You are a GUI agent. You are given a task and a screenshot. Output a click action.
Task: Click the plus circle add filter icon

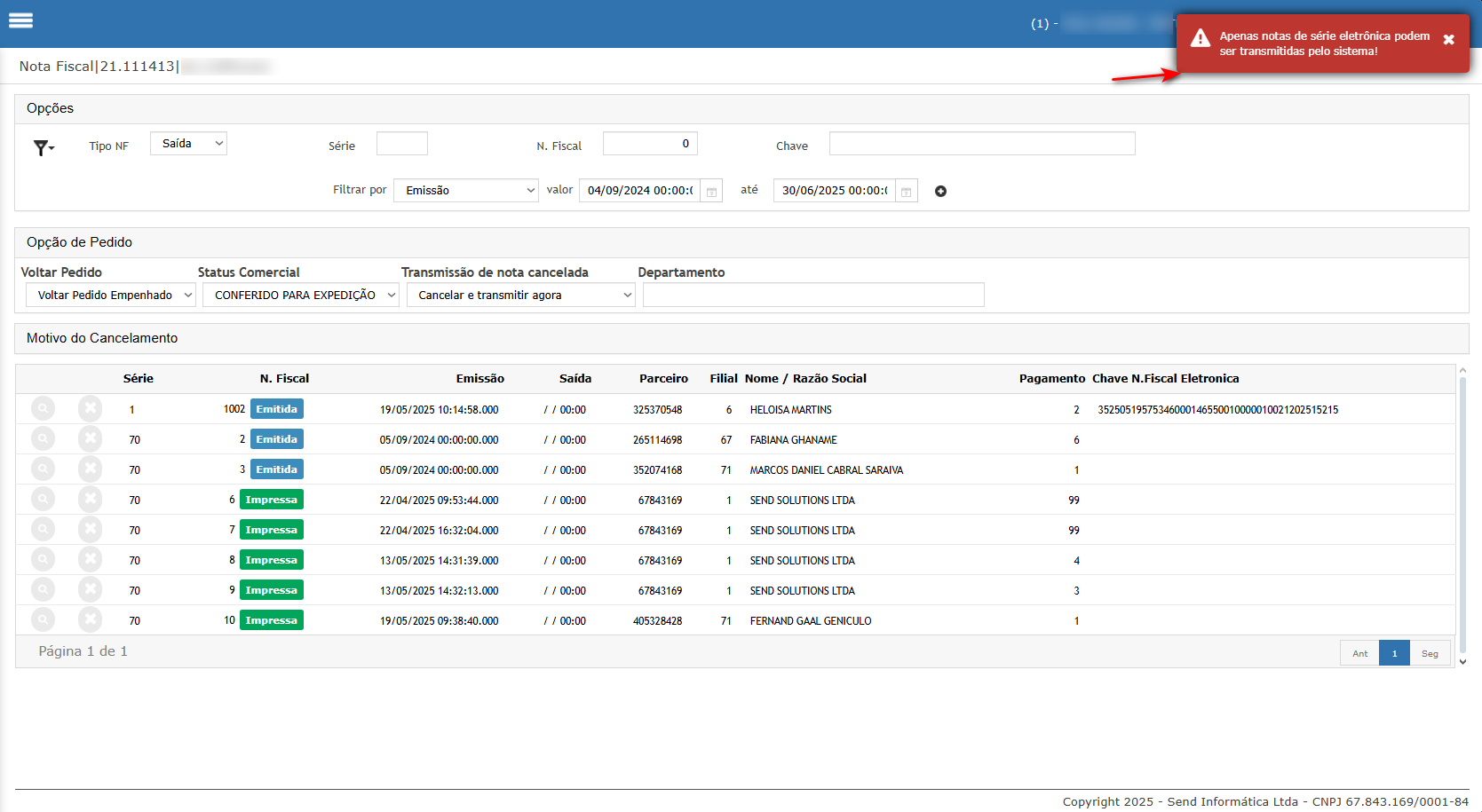[x=940, y=191]
